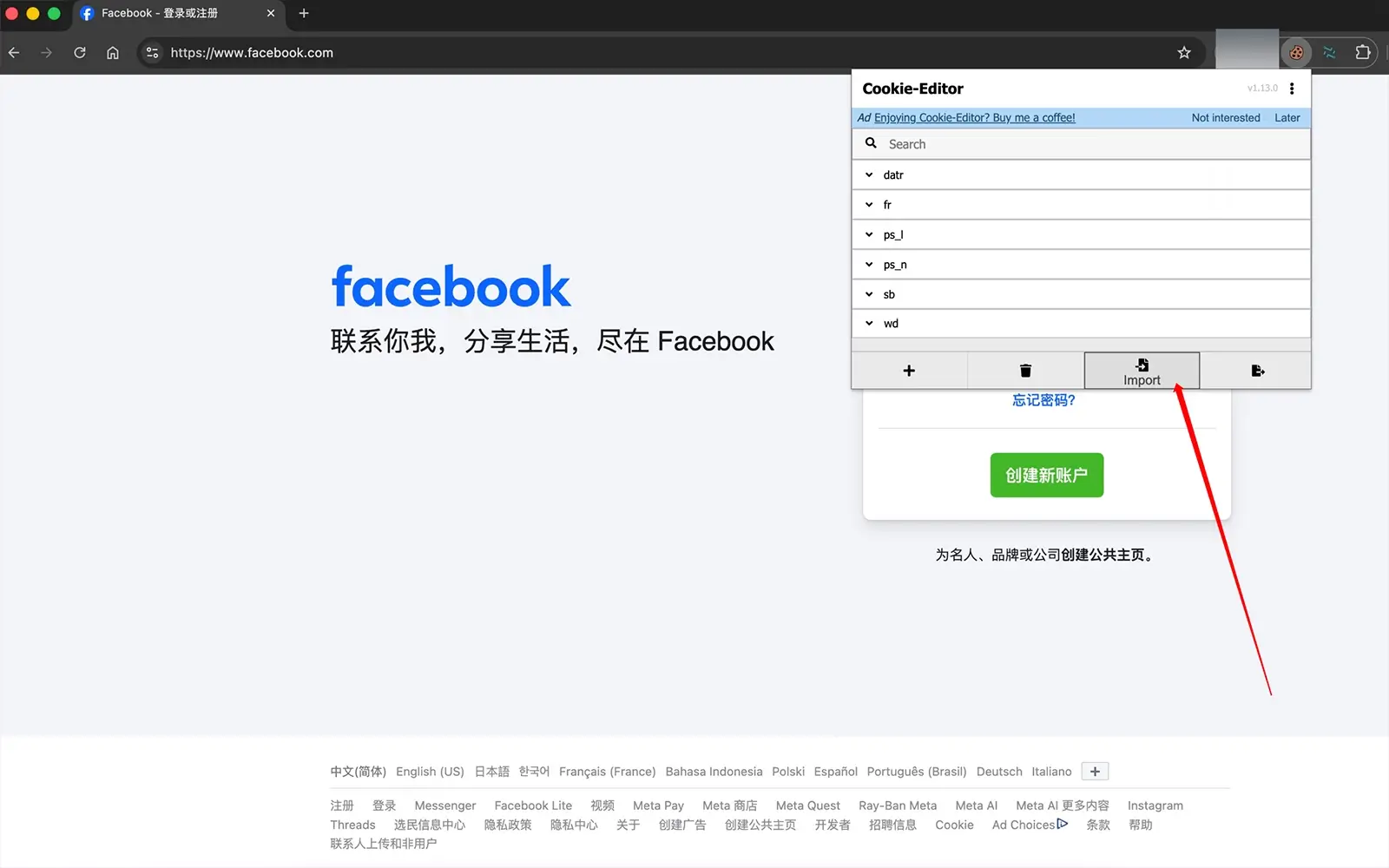
Task: Open the extensions puzzle-piece menu
Action: point(1363,52)
